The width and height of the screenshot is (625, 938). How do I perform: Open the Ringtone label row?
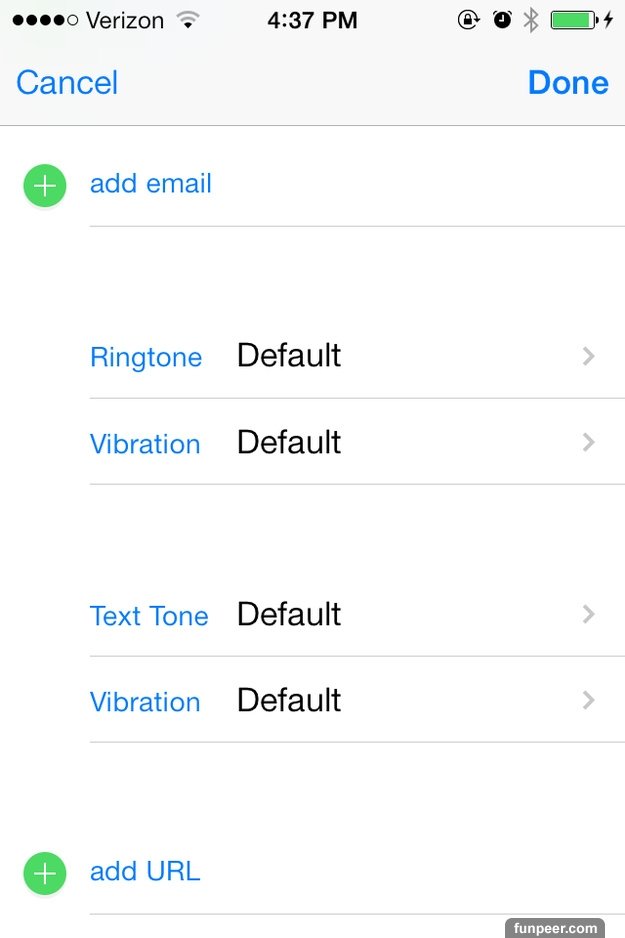click(x=146, y=357)
